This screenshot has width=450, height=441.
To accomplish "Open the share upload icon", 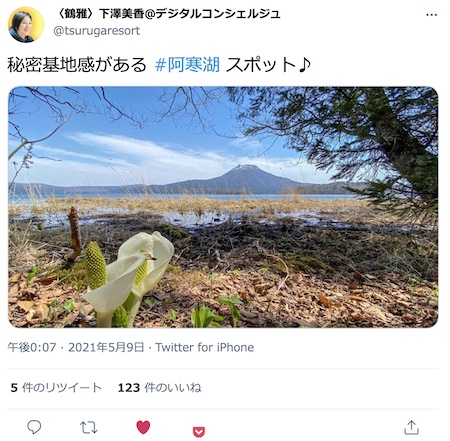I will [x=411, y=427].
